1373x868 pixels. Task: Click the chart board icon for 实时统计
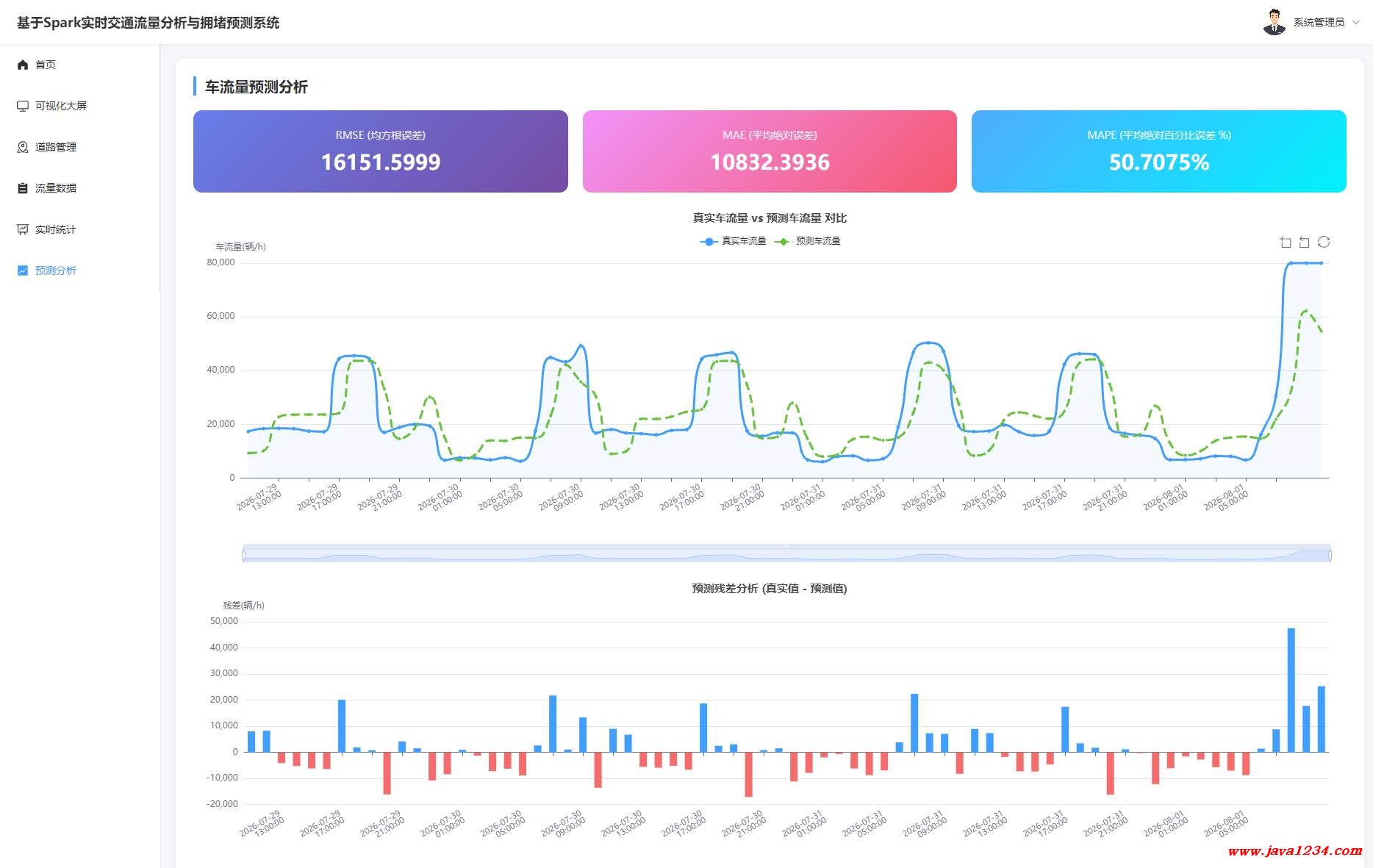(x=23, y=229)
